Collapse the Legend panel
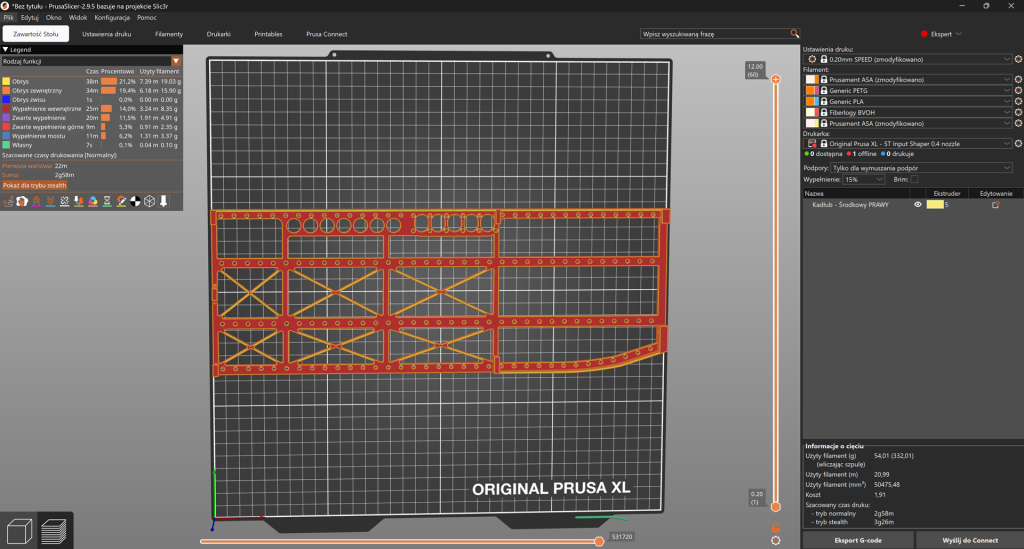Image resolution: width=1024 pixels, height=549 pixels. coord(5,50)
